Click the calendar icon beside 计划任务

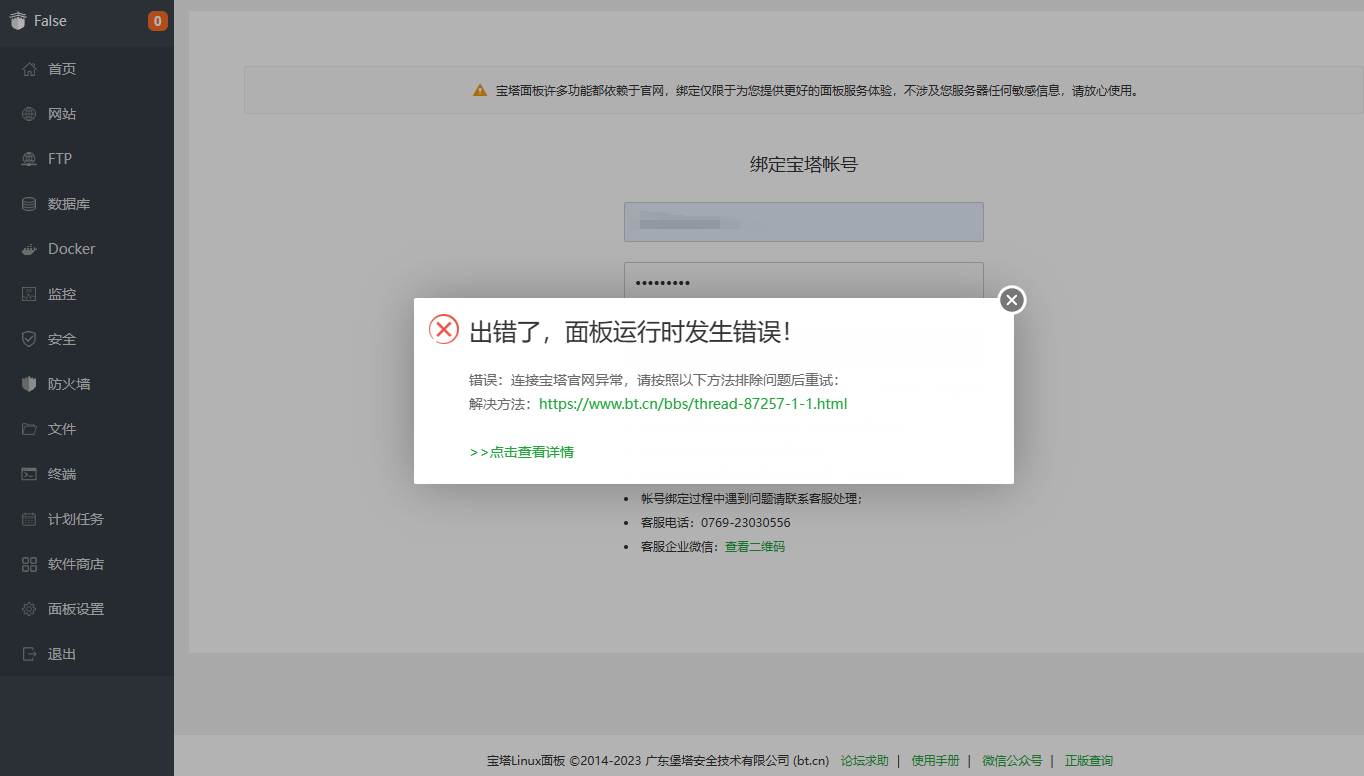(x=29, y=519)
